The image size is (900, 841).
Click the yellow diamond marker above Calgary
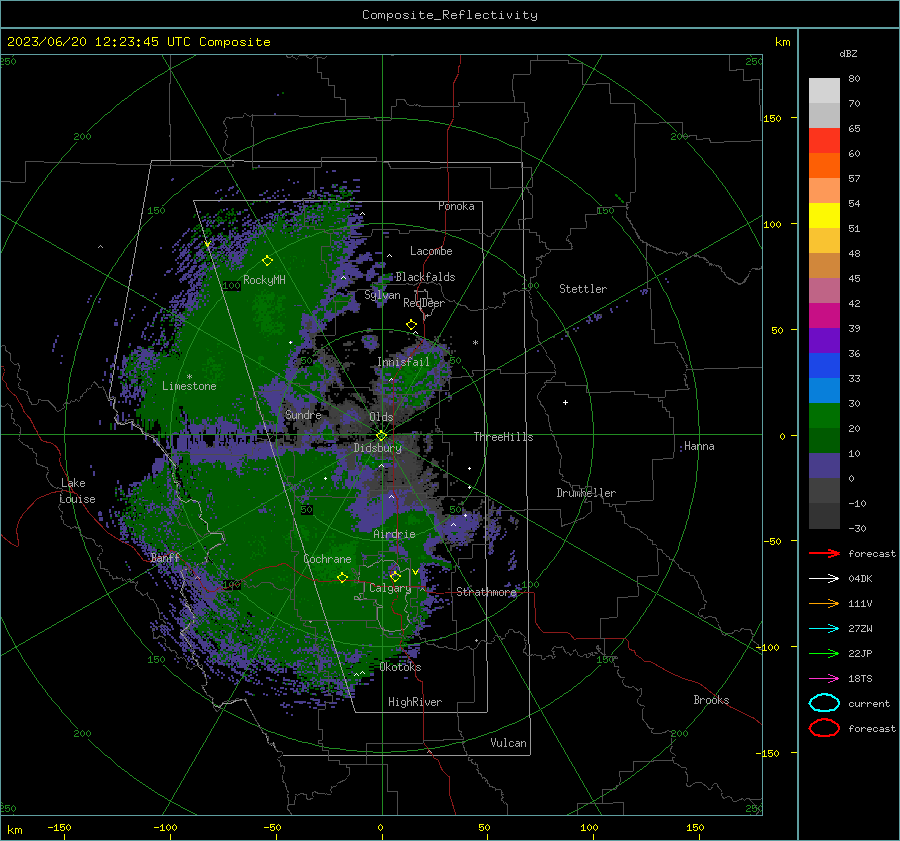click(395, 576)
